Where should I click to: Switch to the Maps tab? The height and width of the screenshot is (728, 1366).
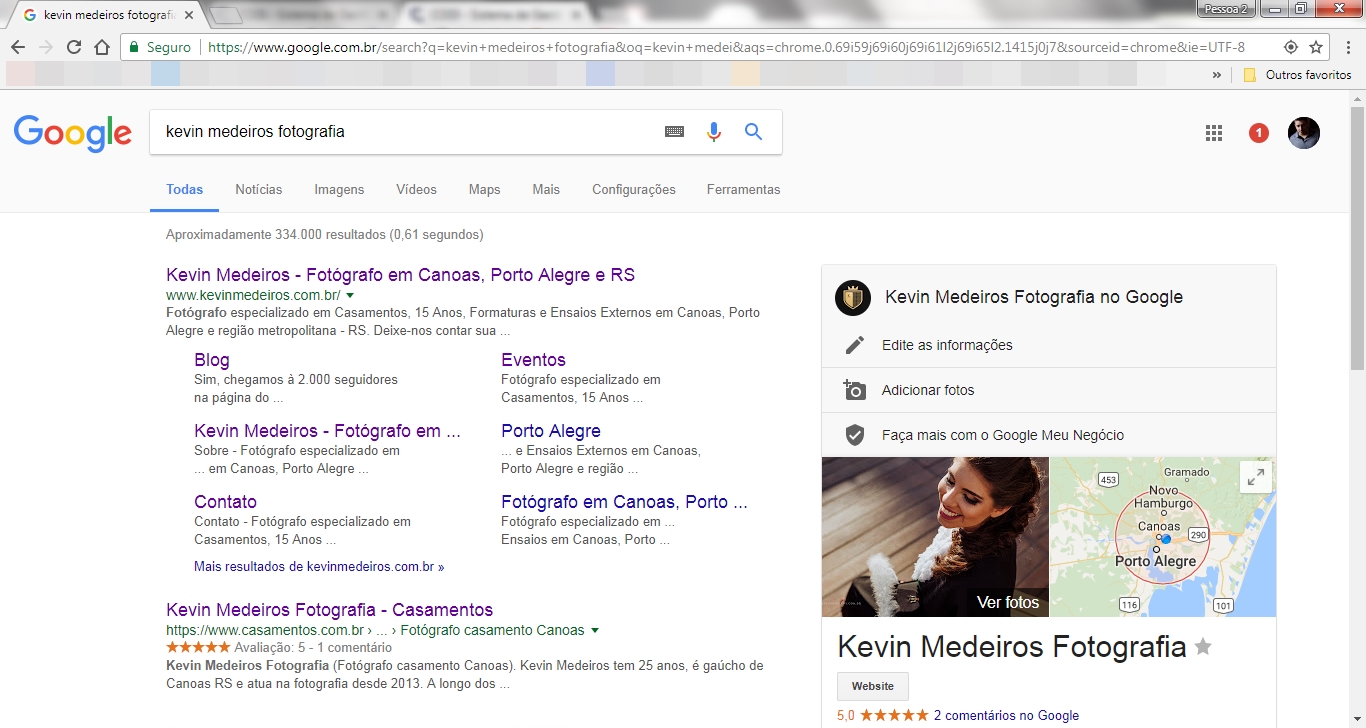(484, 189)
